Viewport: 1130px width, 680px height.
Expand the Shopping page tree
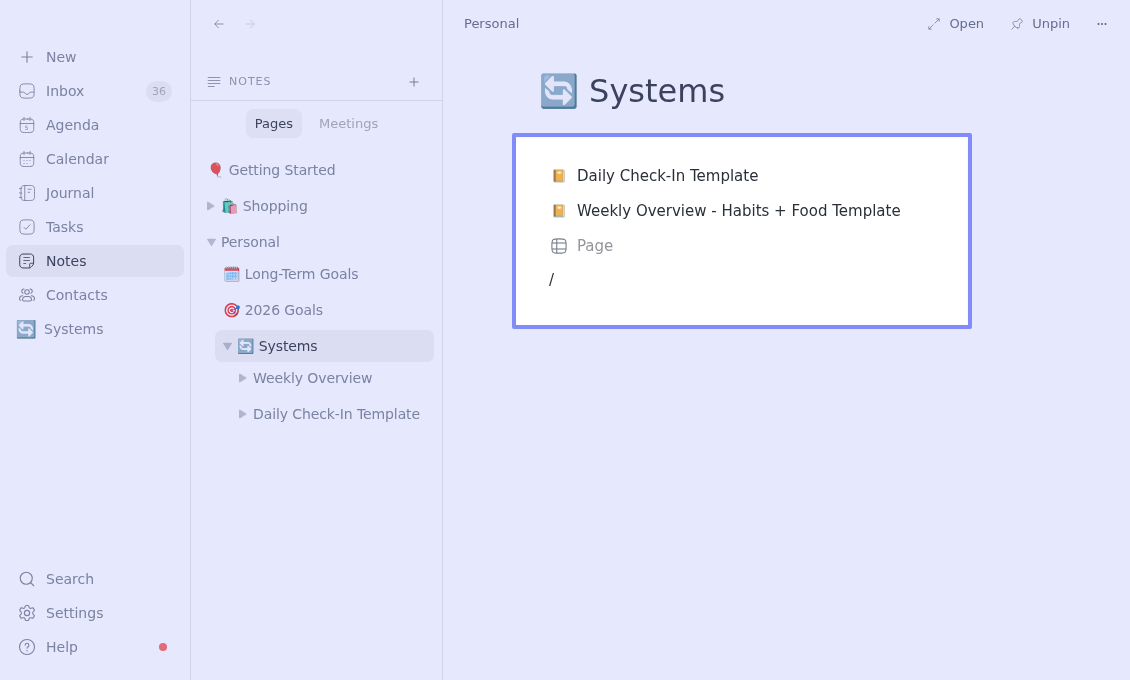211,206
